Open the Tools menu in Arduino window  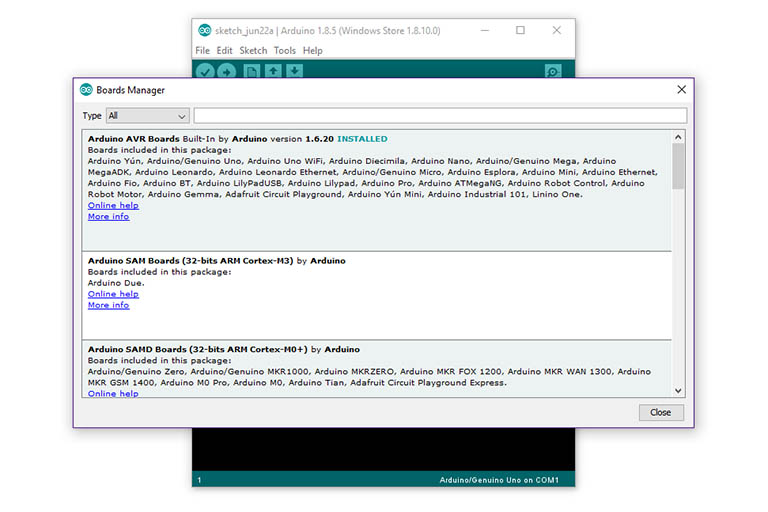[285, 50]
